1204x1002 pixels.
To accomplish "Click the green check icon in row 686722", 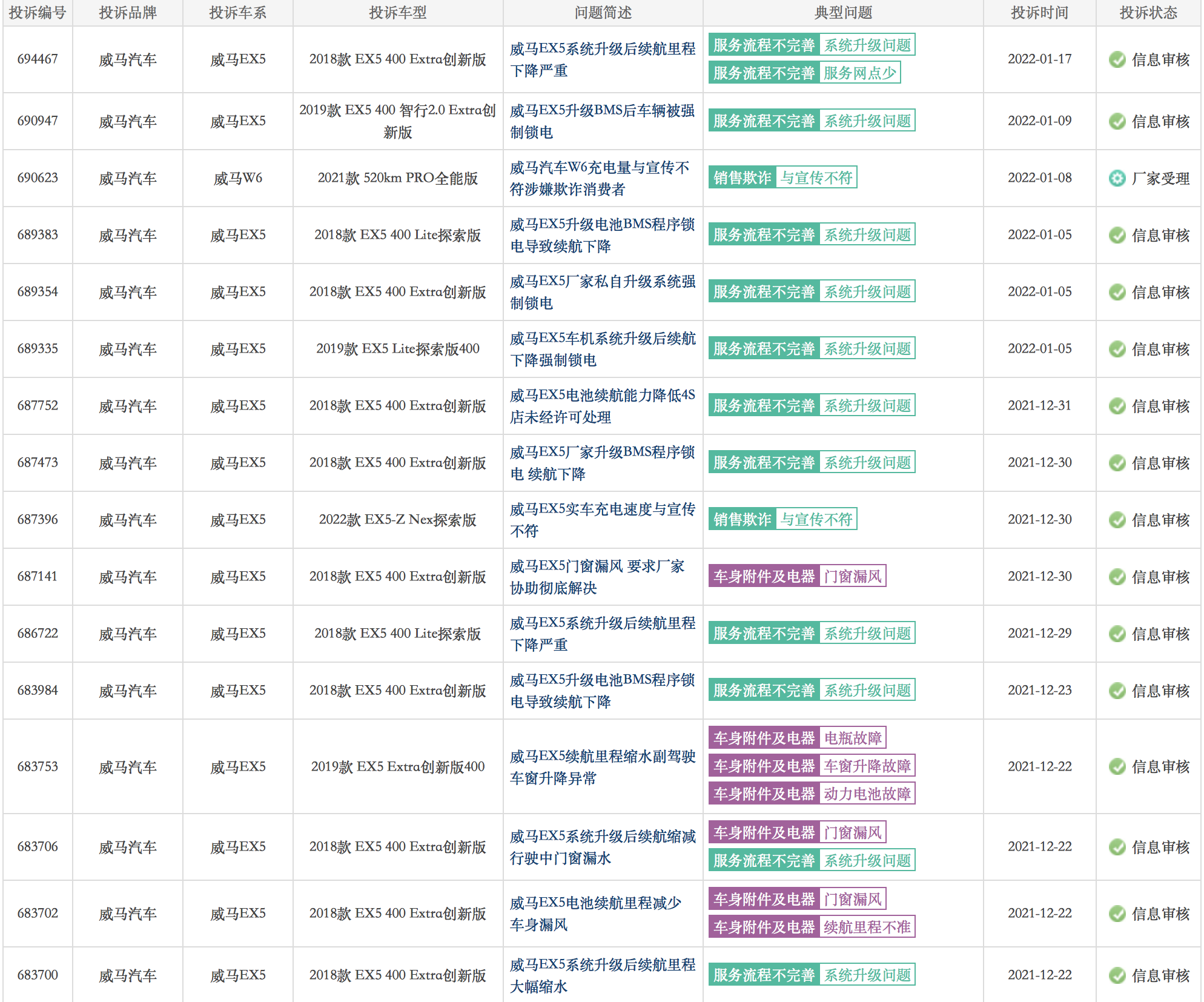I will (x=1117, y=634).
